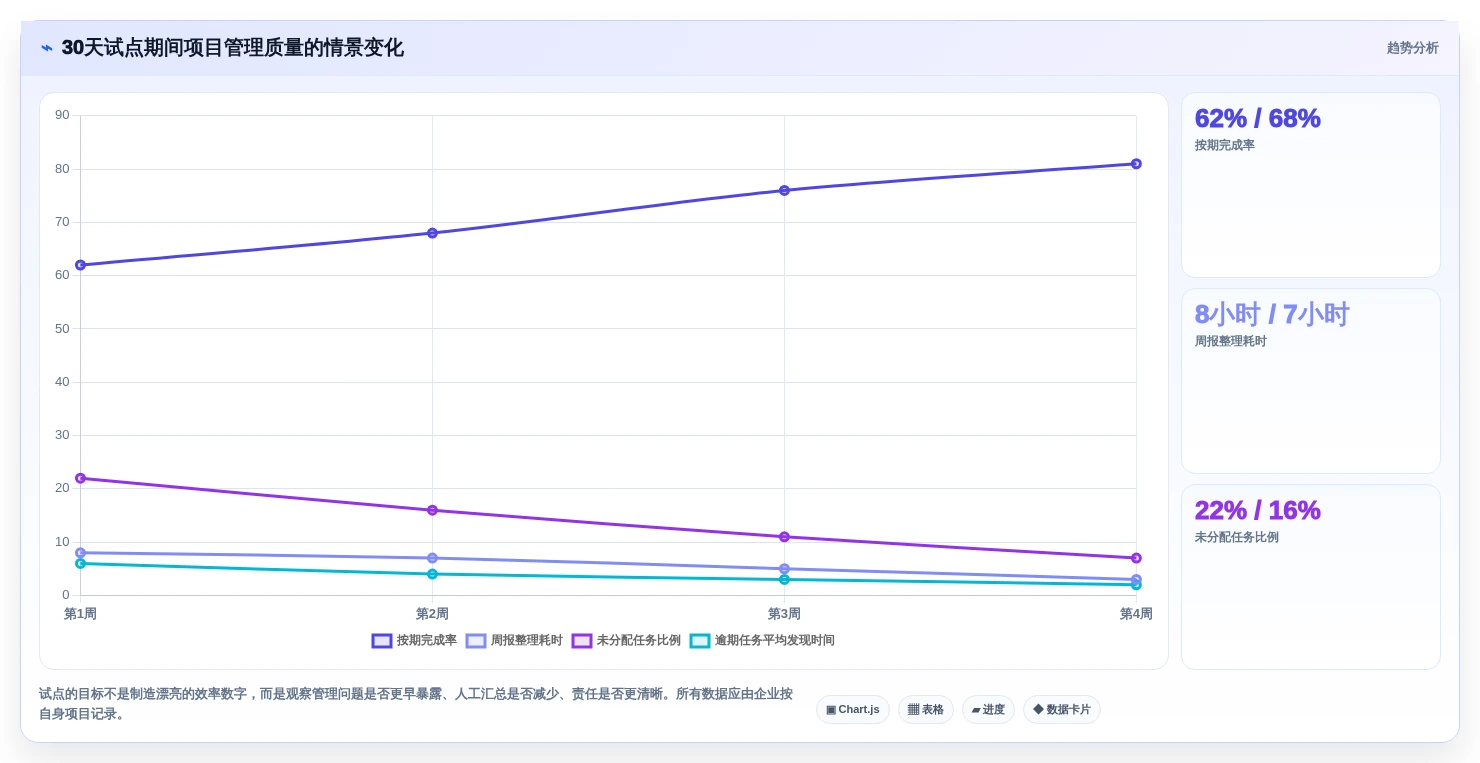The height and width of the screenshot is (763, 1480).
Task: Click the 周报整理耗时 card label
Action: point(1230,341)
